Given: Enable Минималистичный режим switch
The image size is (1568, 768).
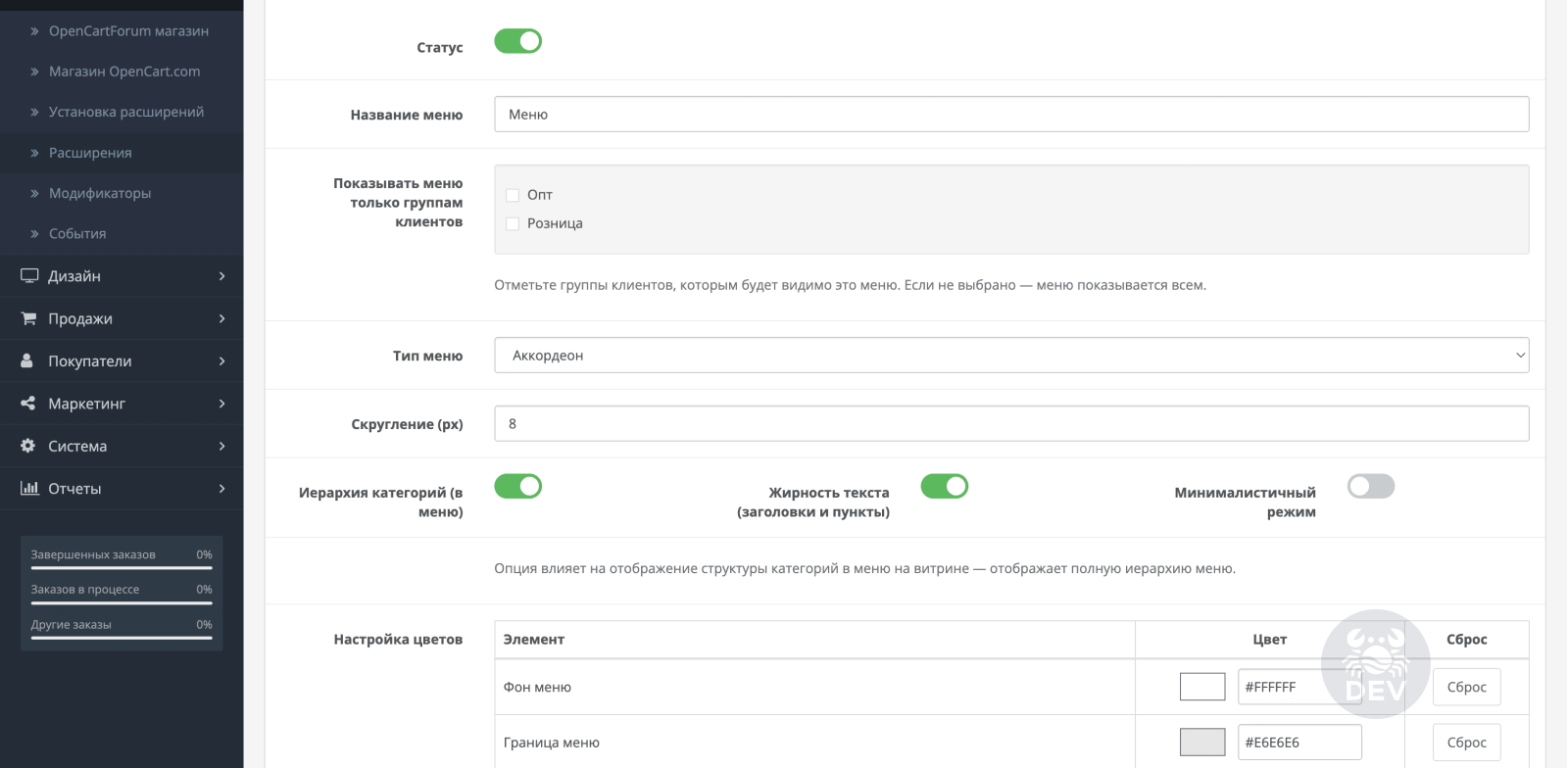Looking at the screenshot, I should pos(1371,486).
